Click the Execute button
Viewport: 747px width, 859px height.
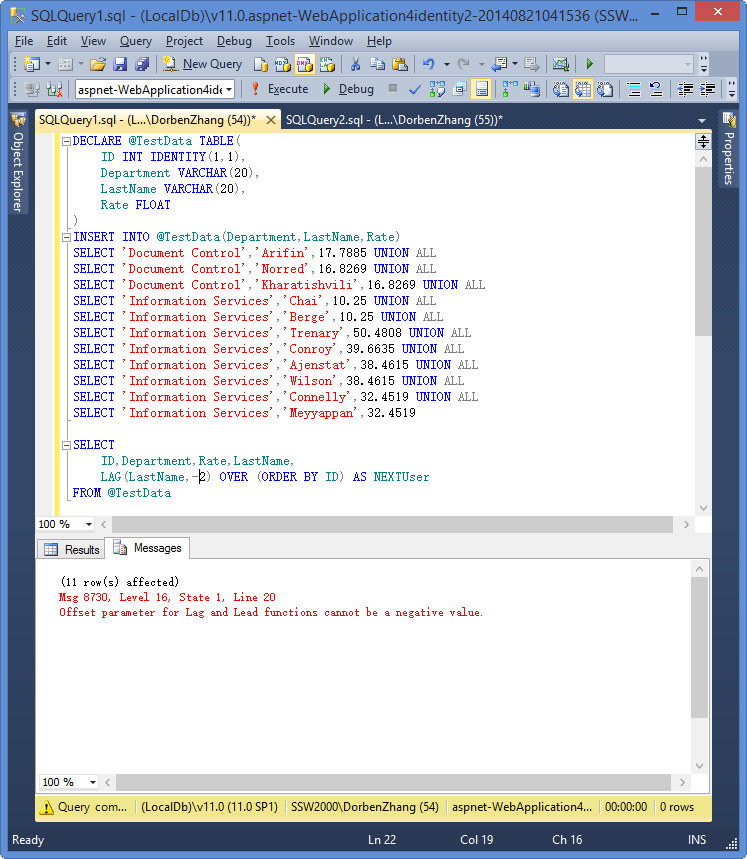click(279, 89)
